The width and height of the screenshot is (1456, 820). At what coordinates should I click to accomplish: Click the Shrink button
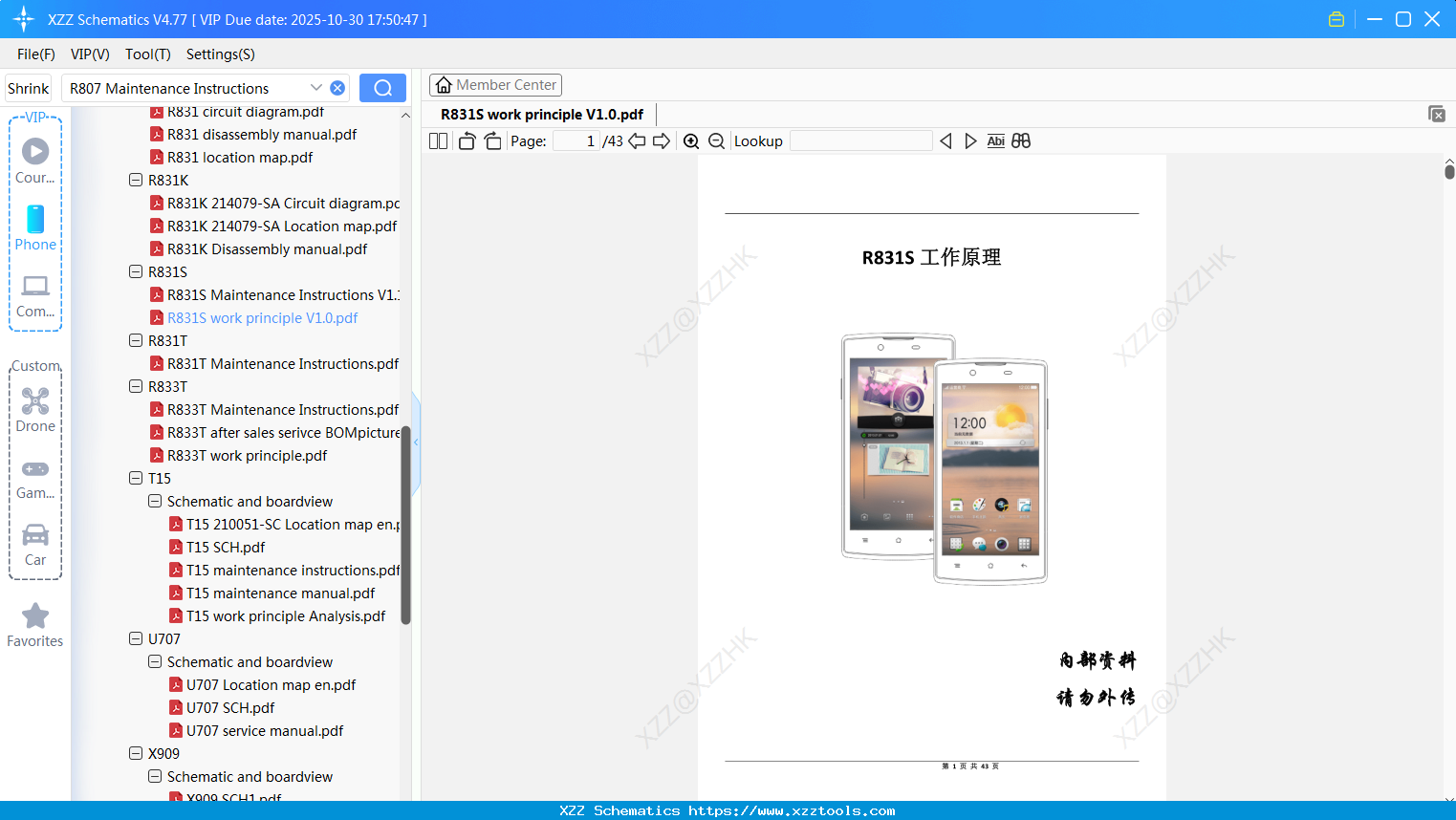[x=27, y=87]
